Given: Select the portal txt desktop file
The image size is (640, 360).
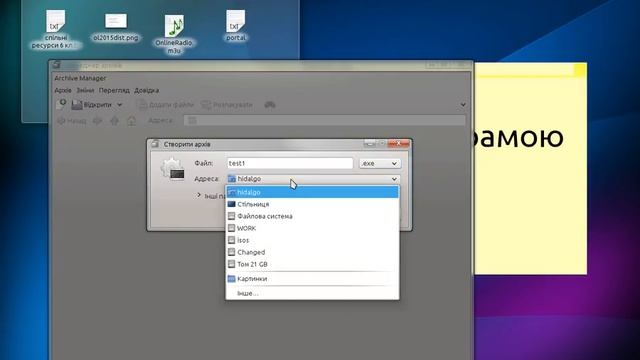Looking at the screenshot, I should [236, 26].
